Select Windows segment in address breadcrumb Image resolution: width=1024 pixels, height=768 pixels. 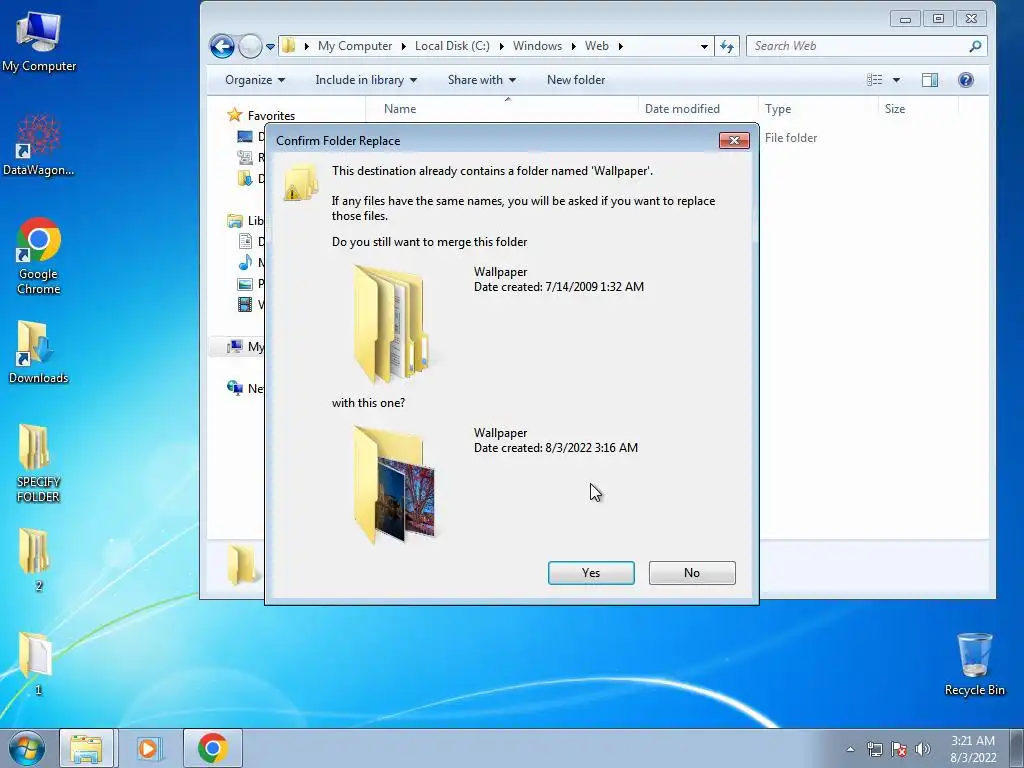pyautogui.click(x=537, y=46)
